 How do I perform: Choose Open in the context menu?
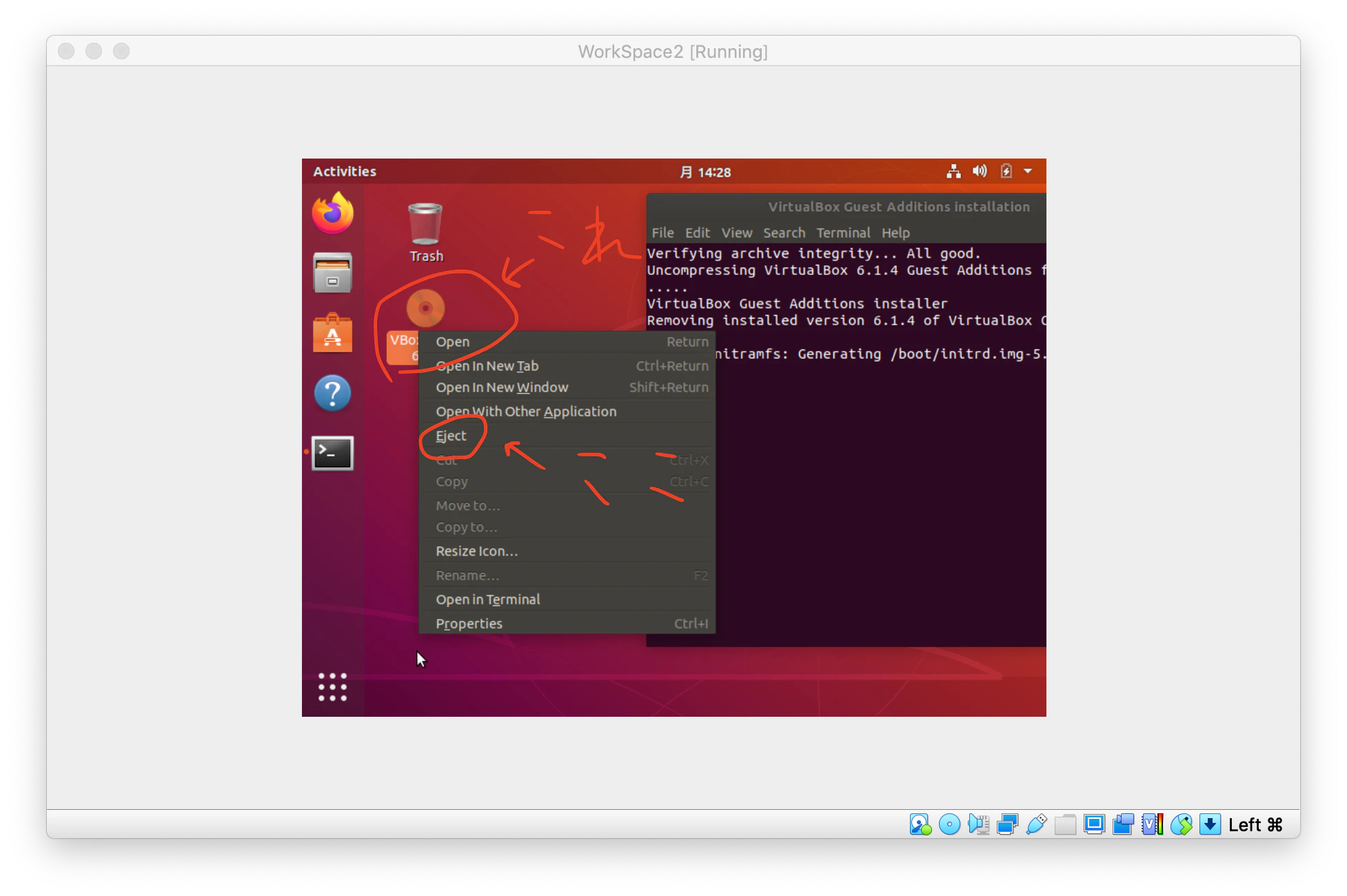(x=567, y=342)
